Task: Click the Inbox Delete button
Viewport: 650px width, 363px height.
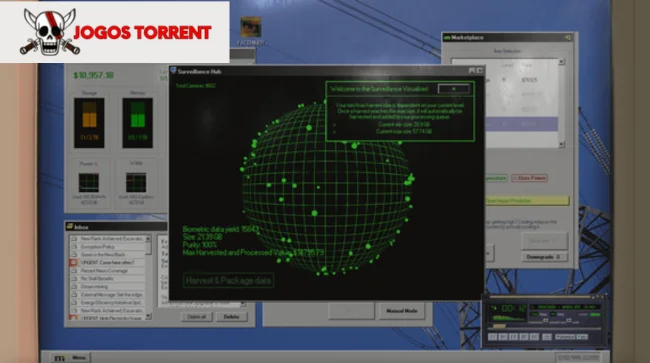Action: tap(231, 317)
